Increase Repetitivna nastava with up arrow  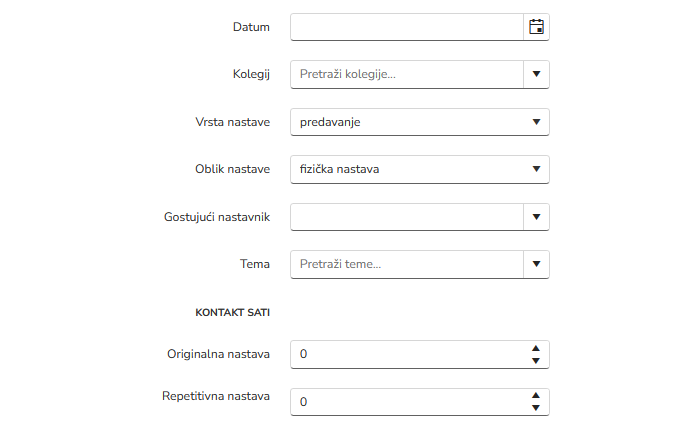click(536, 396)
